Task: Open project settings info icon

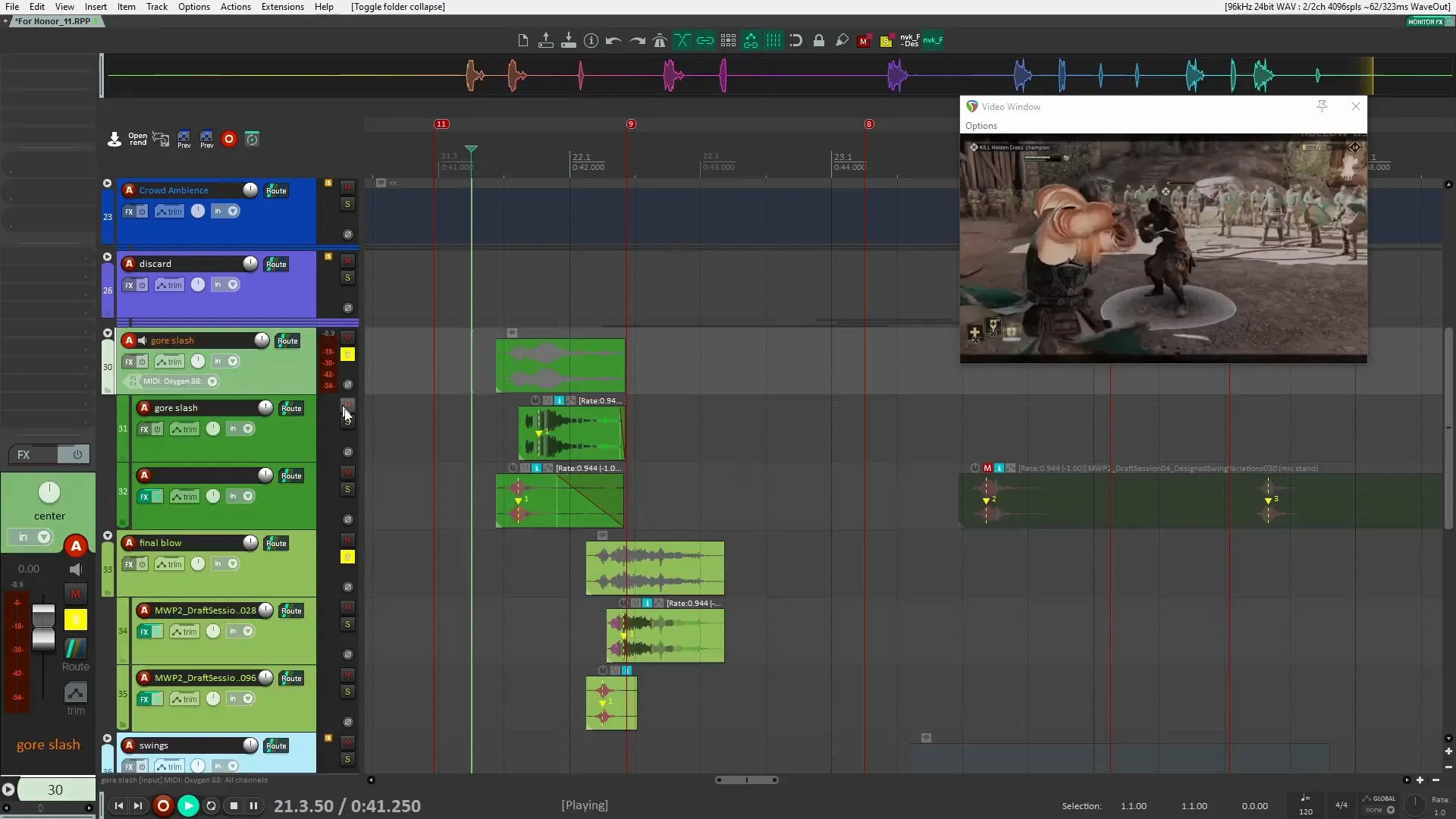Action: point(591,41)
